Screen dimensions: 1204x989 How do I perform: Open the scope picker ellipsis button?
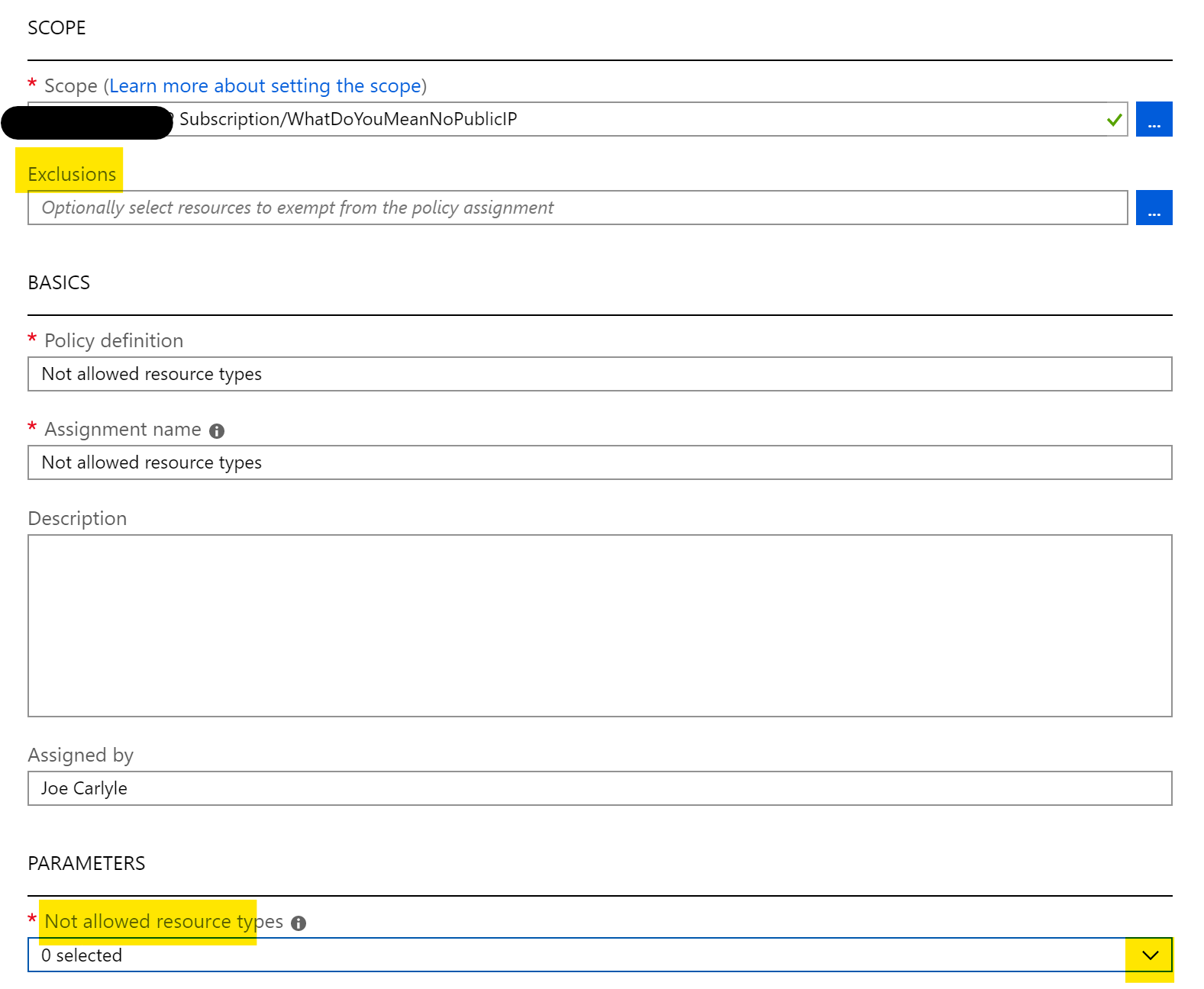tap(1153, 119)
